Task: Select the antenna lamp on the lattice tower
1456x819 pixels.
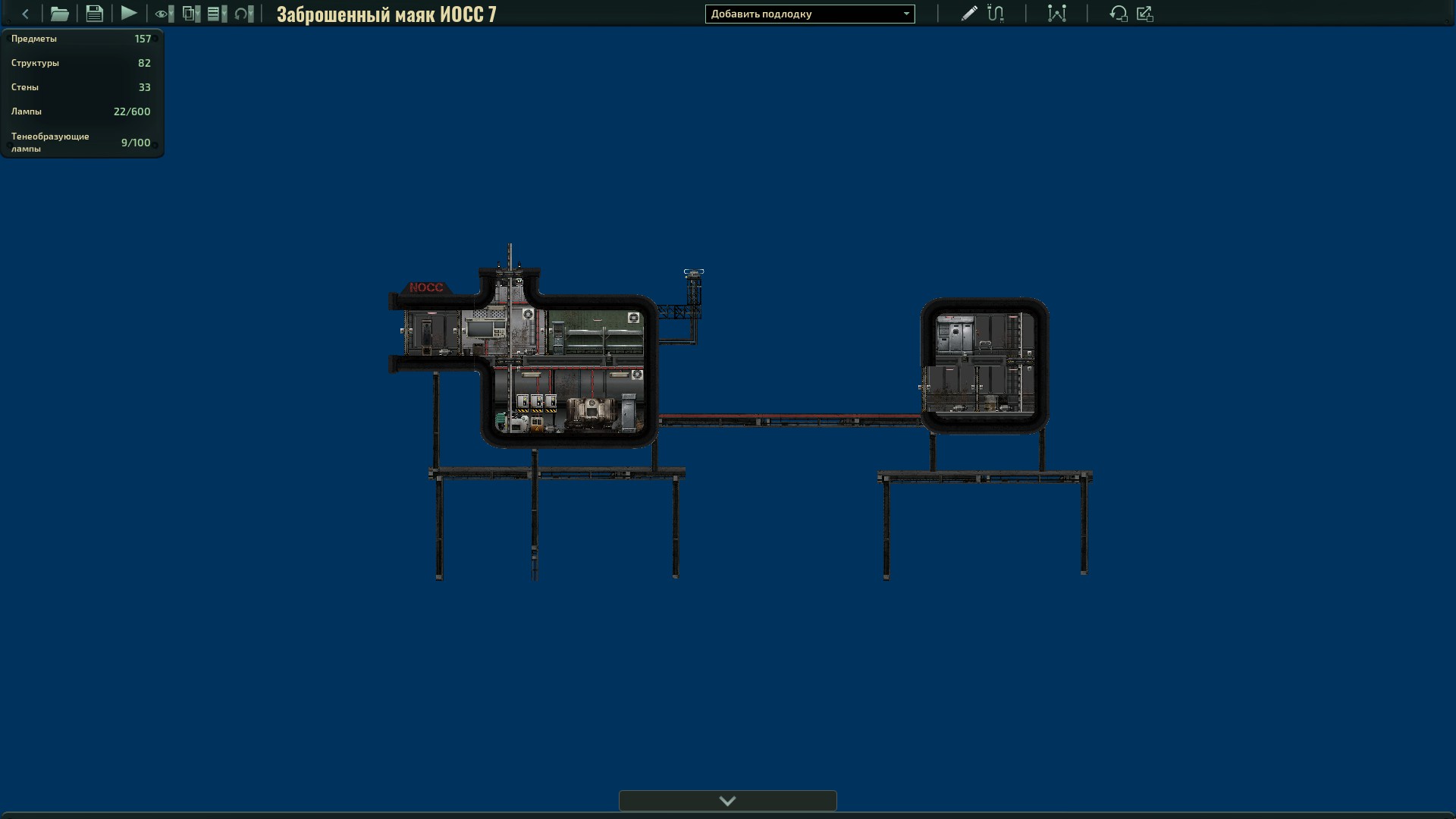Action: coord(693,272)
